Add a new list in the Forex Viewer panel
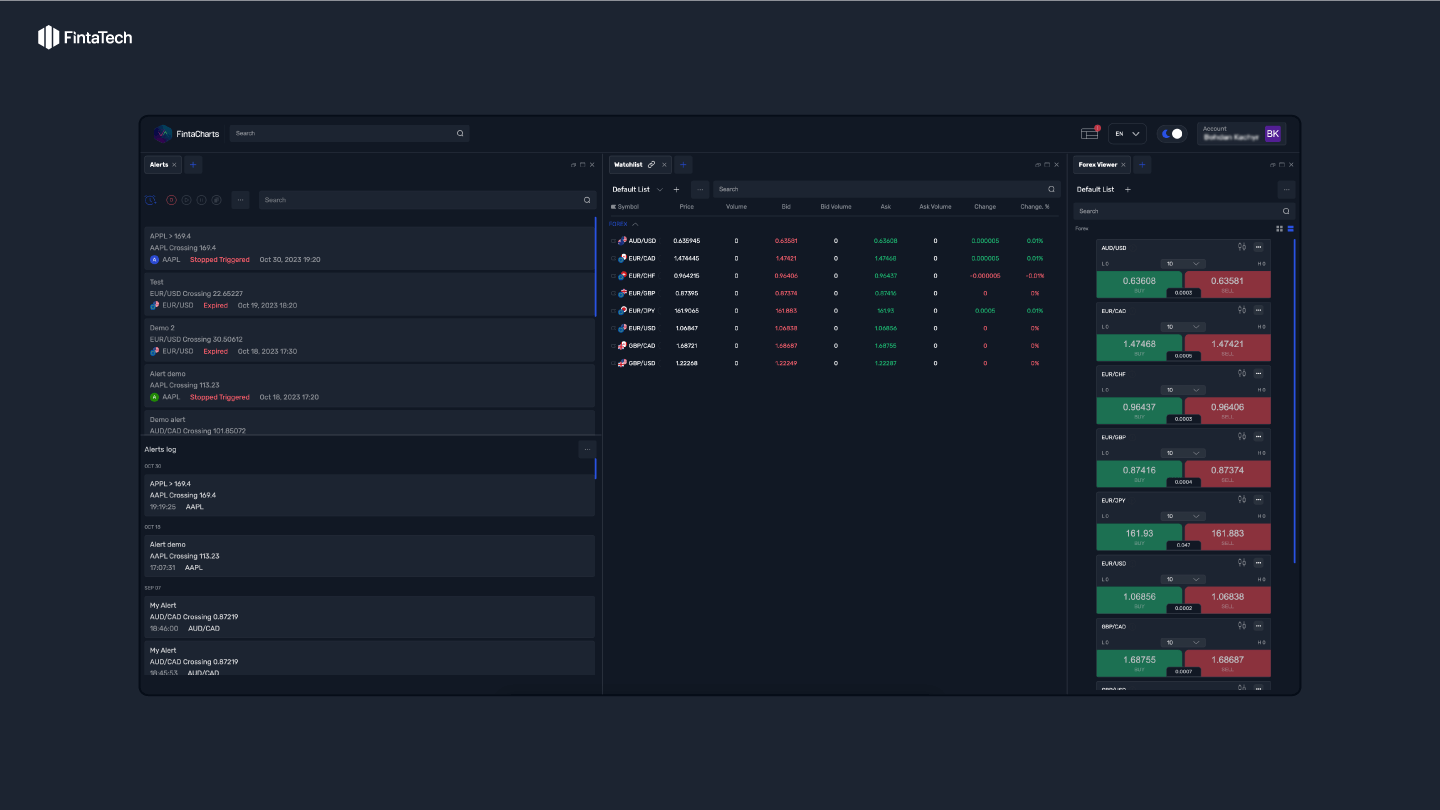The image size is (1440, 810). pos(1128,189)
